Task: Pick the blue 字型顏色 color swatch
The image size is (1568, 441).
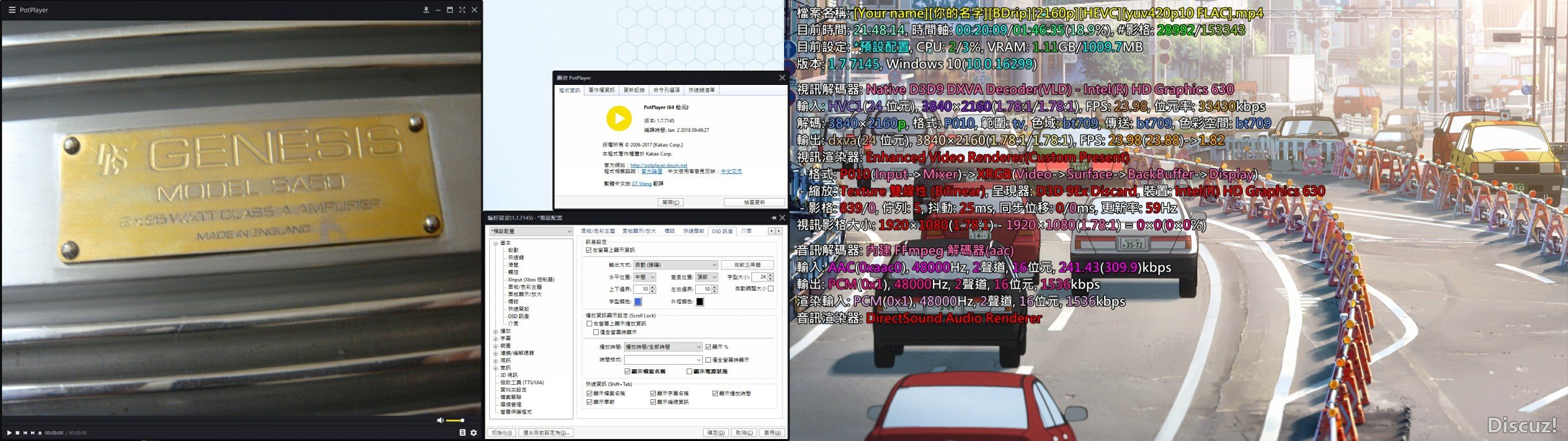Action: pyautogui.click(x=638, y=301)
